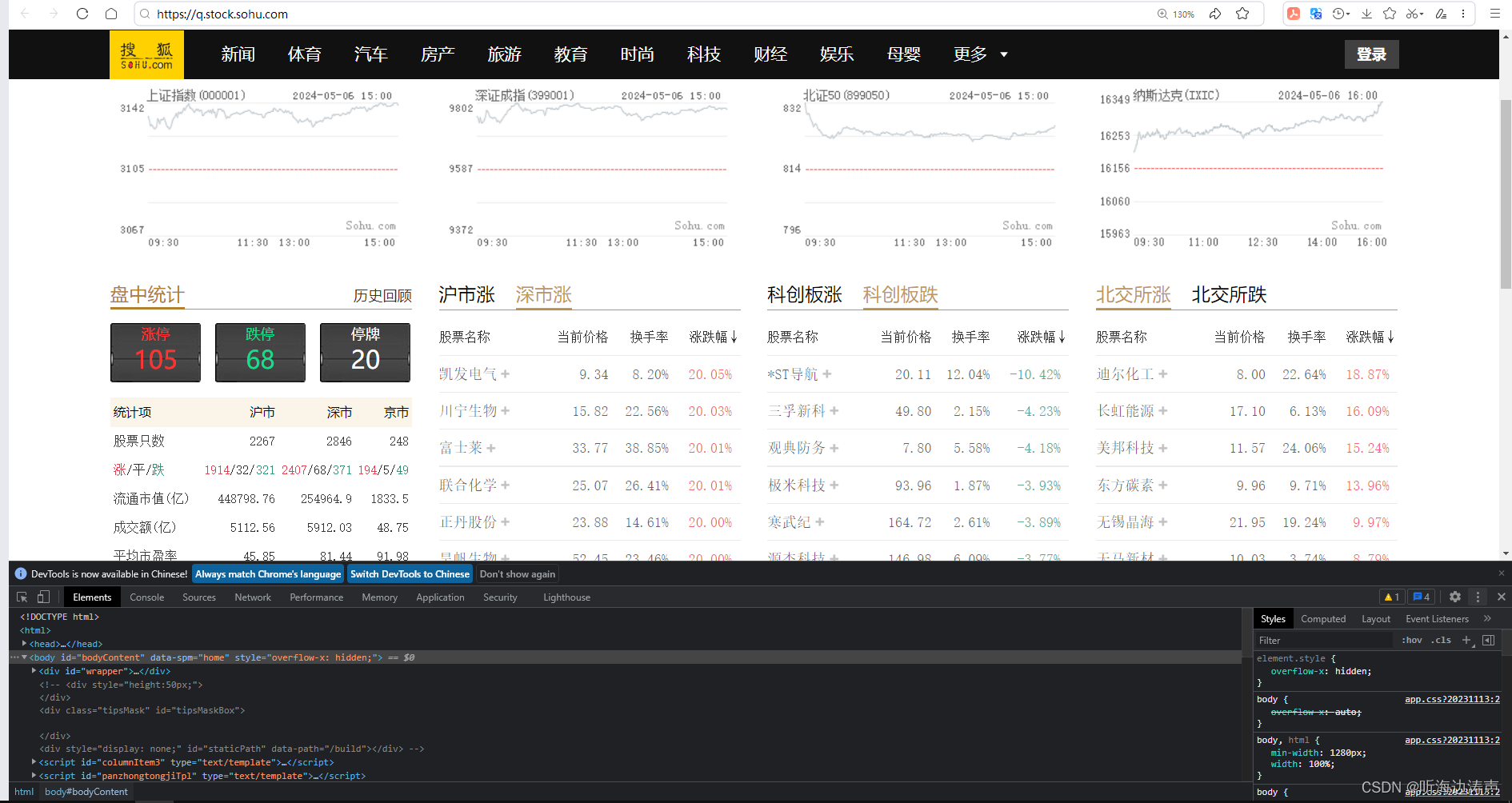Expand the script columnItem3 node
The image size is (1512, 803).
[34, 762]
